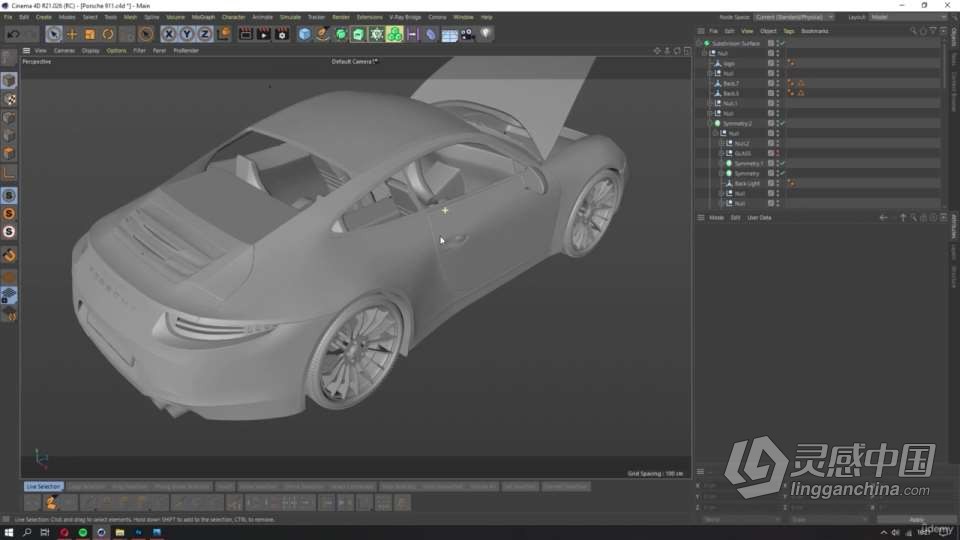The image size is (960, 540).
Task: Open Spotify from the taskbar
Action: tap(83, 533)
